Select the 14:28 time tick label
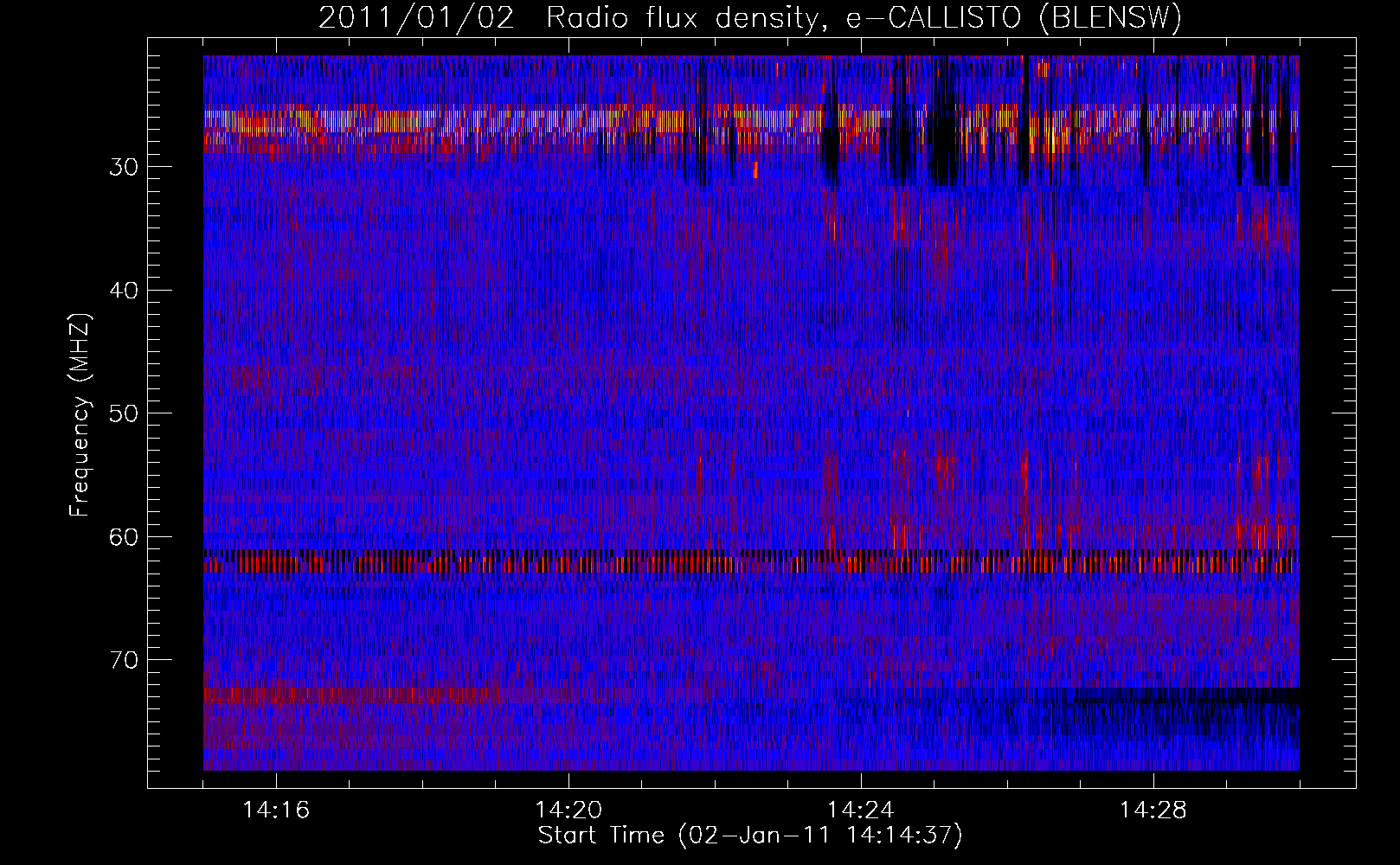Screen dimensions: 1400x865 pos(1154,811)
